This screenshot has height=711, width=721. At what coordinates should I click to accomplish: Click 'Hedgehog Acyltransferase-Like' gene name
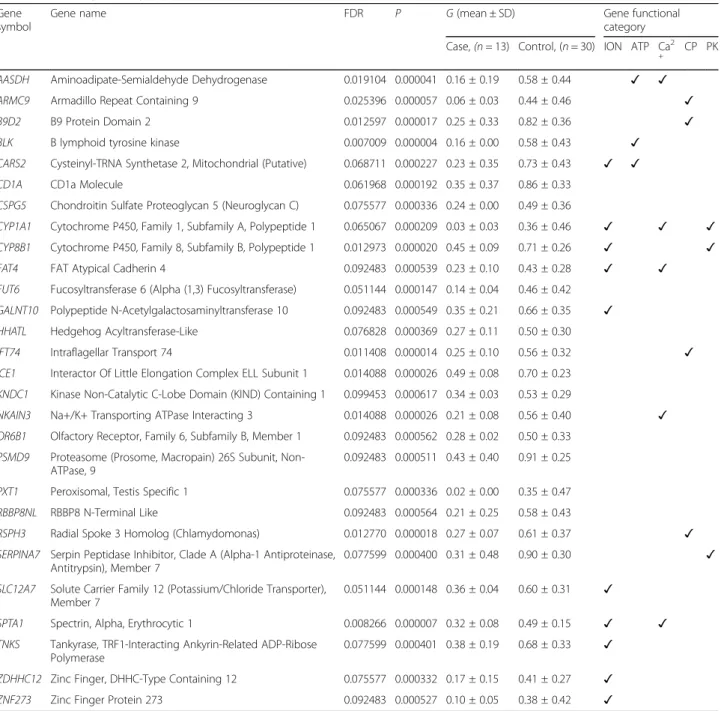tap(124, 332)
